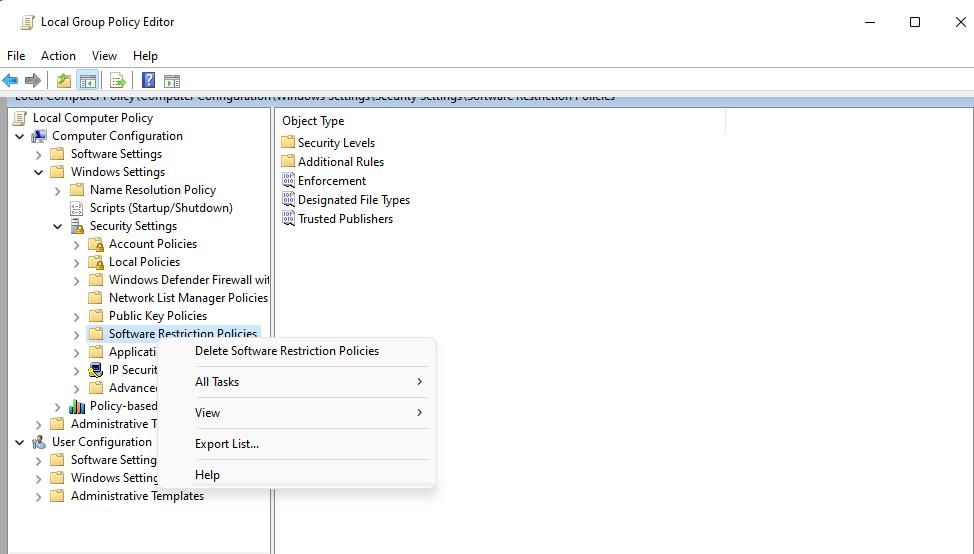Select Windows Defender Firewall tree item
The height and width of the screenshot is (554, 974).
click(x=189, y=280)
